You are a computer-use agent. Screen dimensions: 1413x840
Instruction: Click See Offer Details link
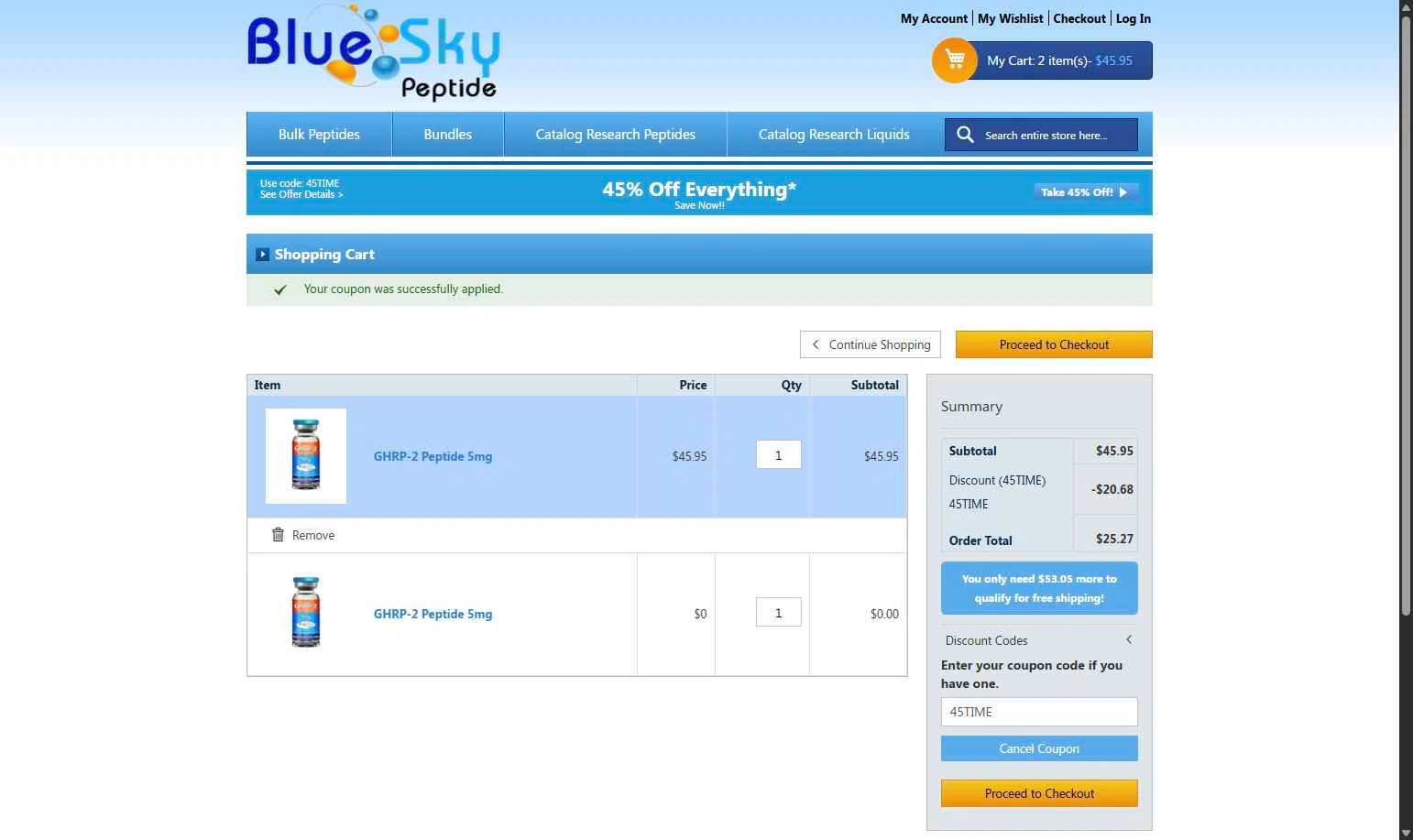tap(301, 194)
